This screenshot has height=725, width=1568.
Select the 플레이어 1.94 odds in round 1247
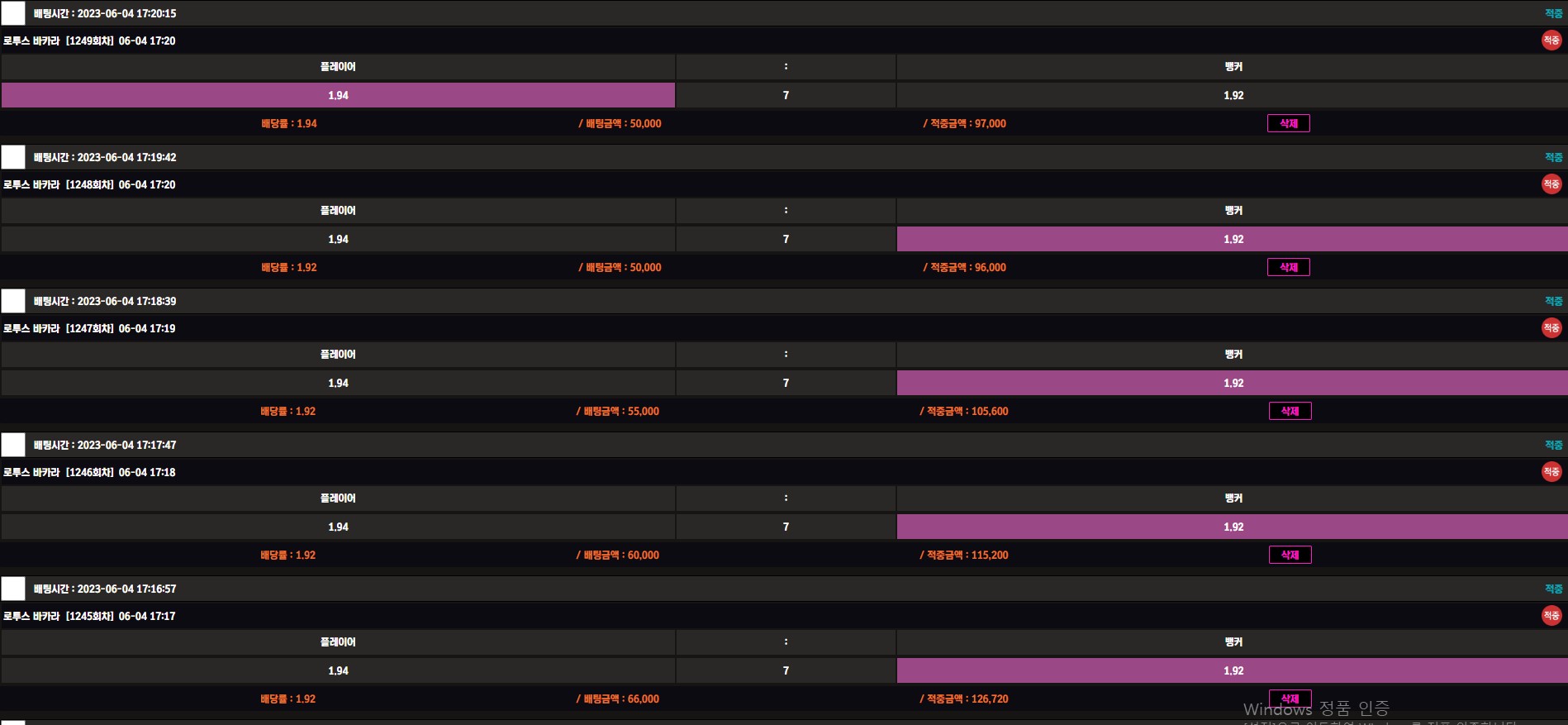[338, 383]
